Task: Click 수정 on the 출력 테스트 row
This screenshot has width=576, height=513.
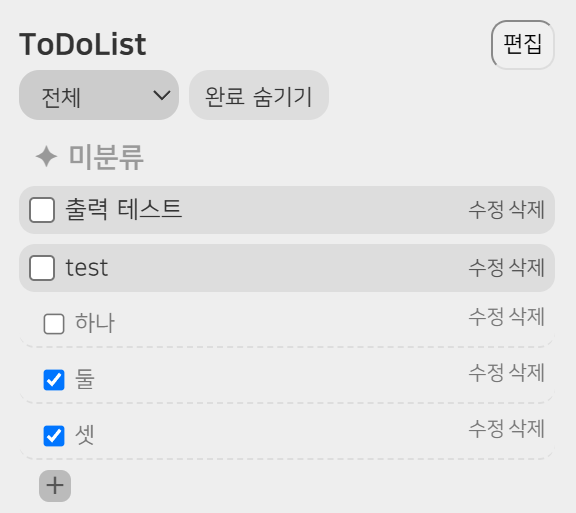Action: pos(486,210)
